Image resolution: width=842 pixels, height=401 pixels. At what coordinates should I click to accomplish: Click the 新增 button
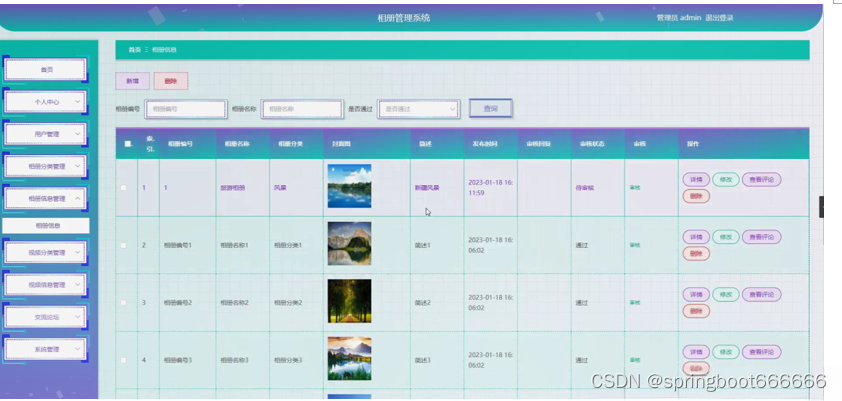click(x=133, y=81)
